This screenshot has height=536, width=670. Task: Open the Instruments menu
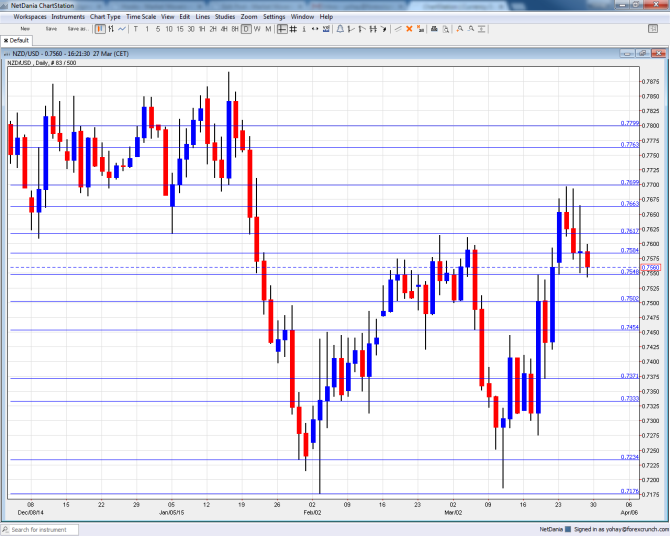[x=68, y=17]
